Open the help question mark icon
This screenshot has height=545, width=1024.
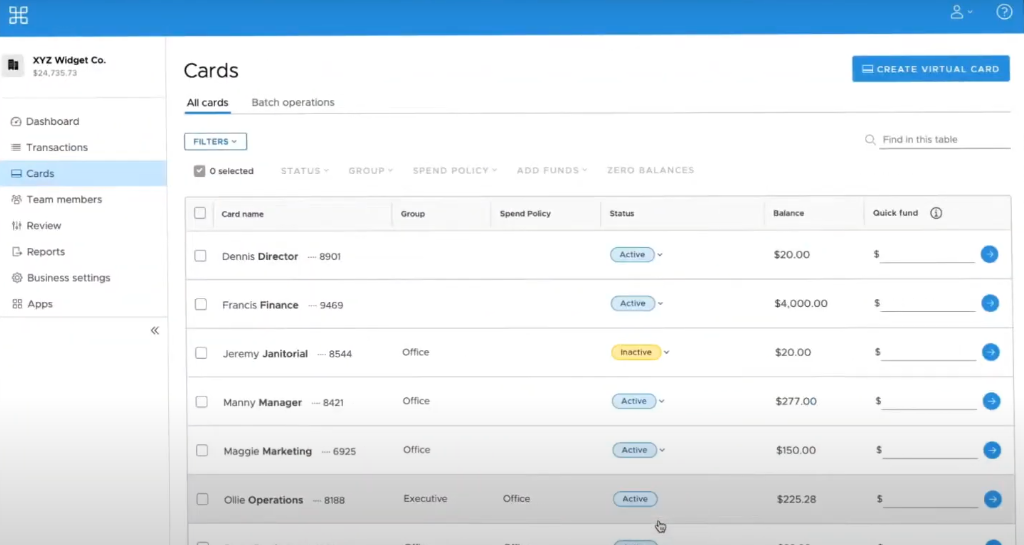point(1004,12)
